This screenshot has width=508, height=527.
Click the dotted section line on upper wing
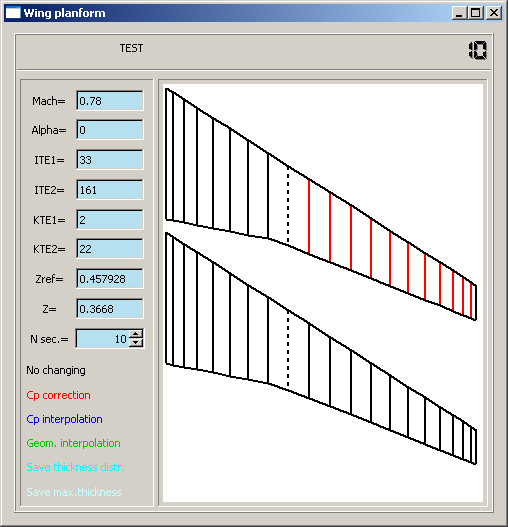pos(288,205)
